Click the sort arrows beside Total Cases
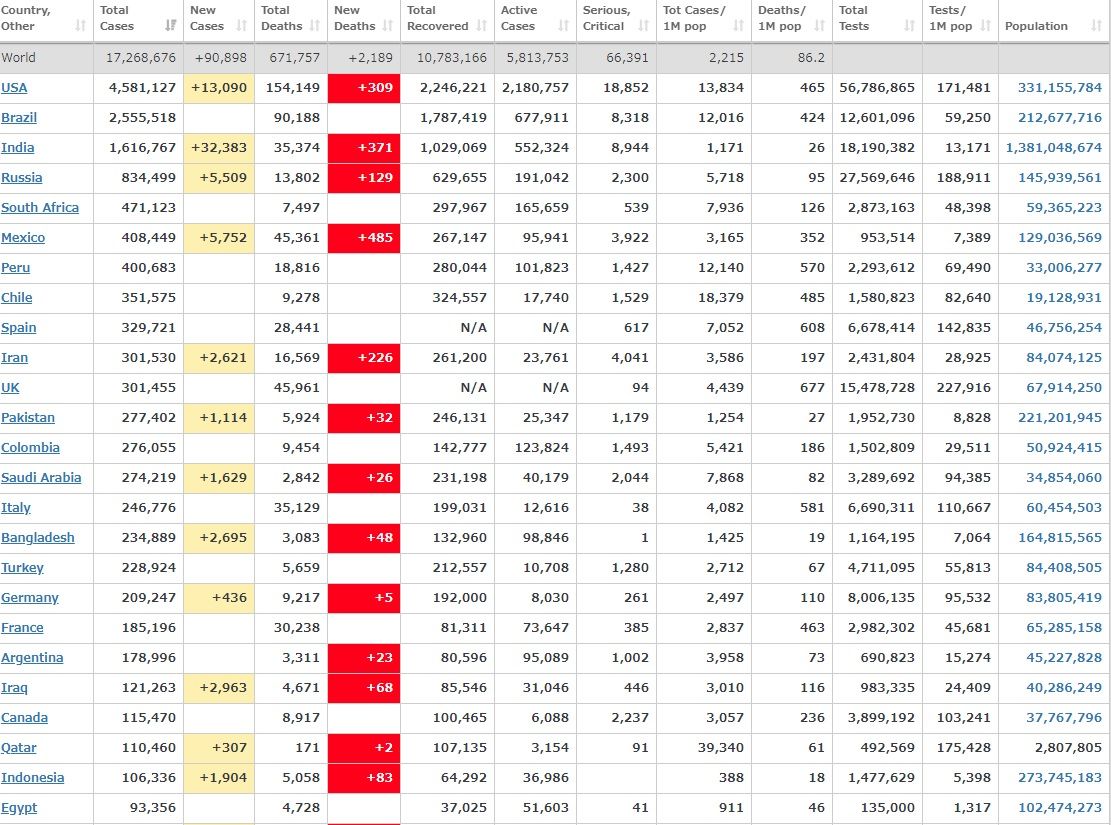Viewport: 1111px width, 825px height. [x=171, y=26]
